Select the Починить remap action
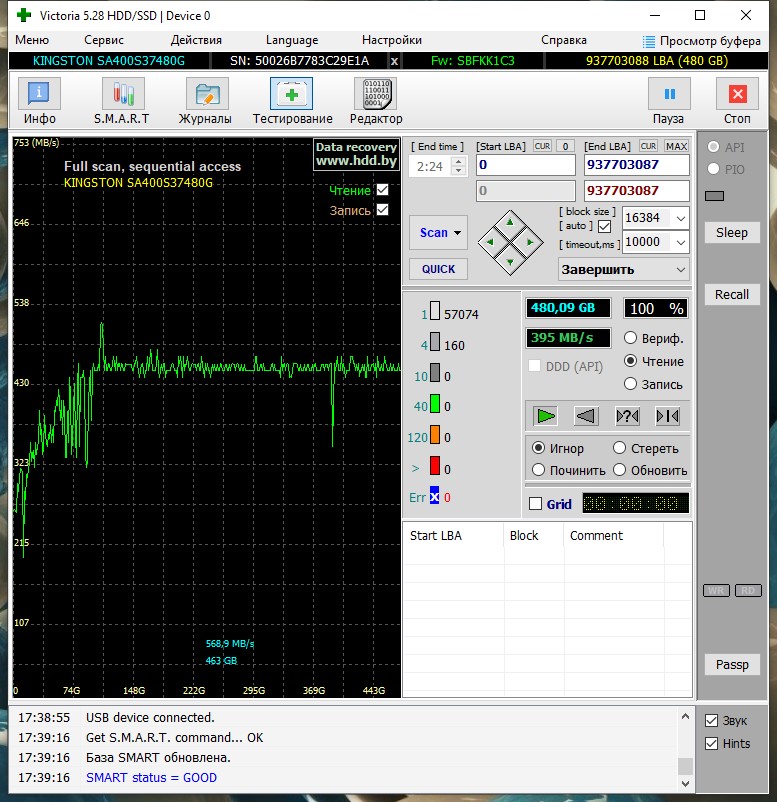777x802 pixels. pos(538,470)
